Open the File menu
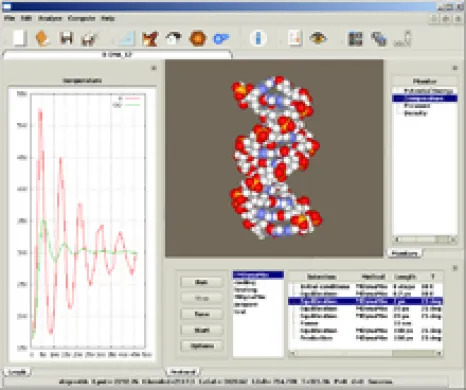 9,18
